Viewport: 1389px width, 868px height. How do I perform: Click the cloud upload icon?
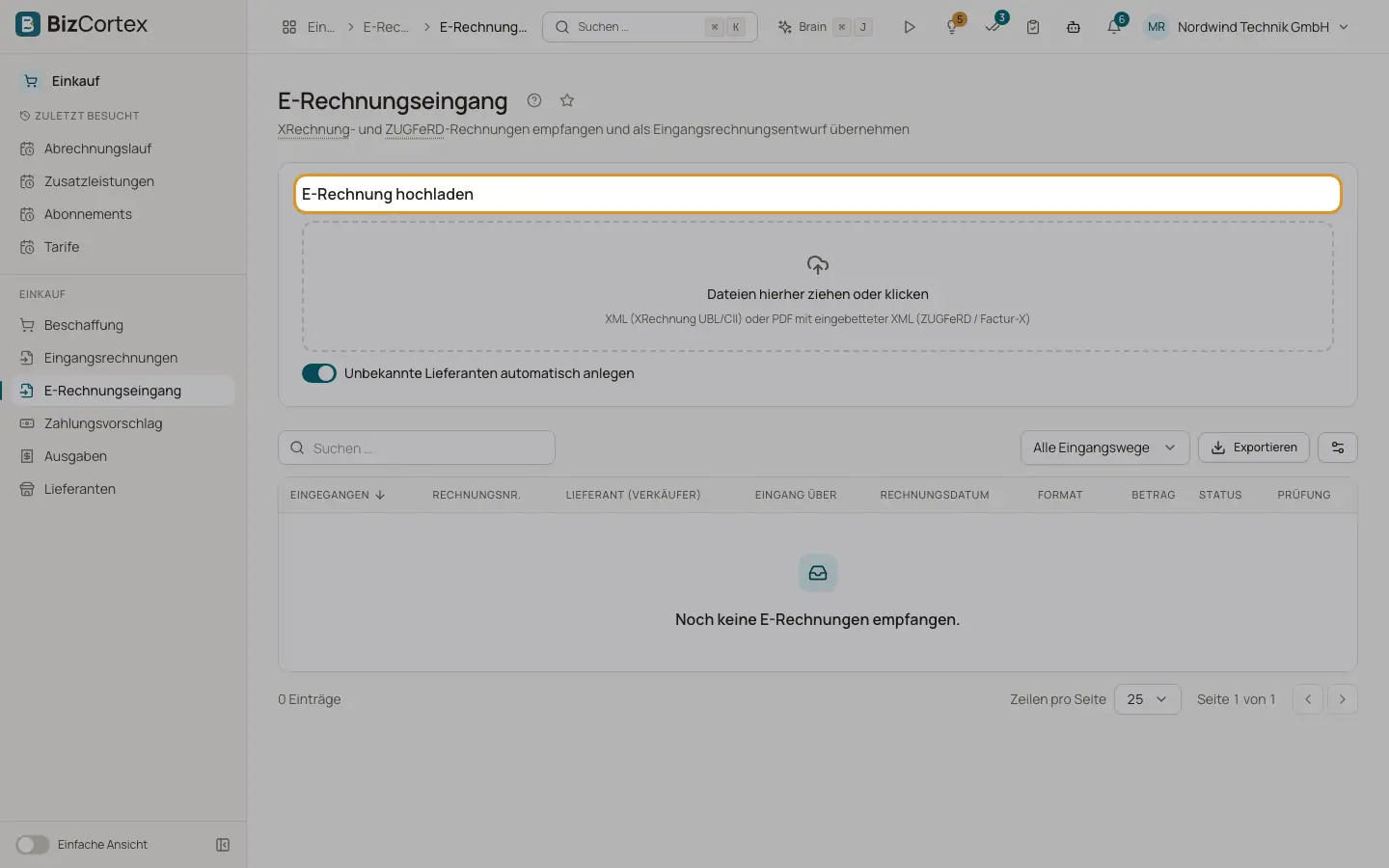click(x=818, y=264)
